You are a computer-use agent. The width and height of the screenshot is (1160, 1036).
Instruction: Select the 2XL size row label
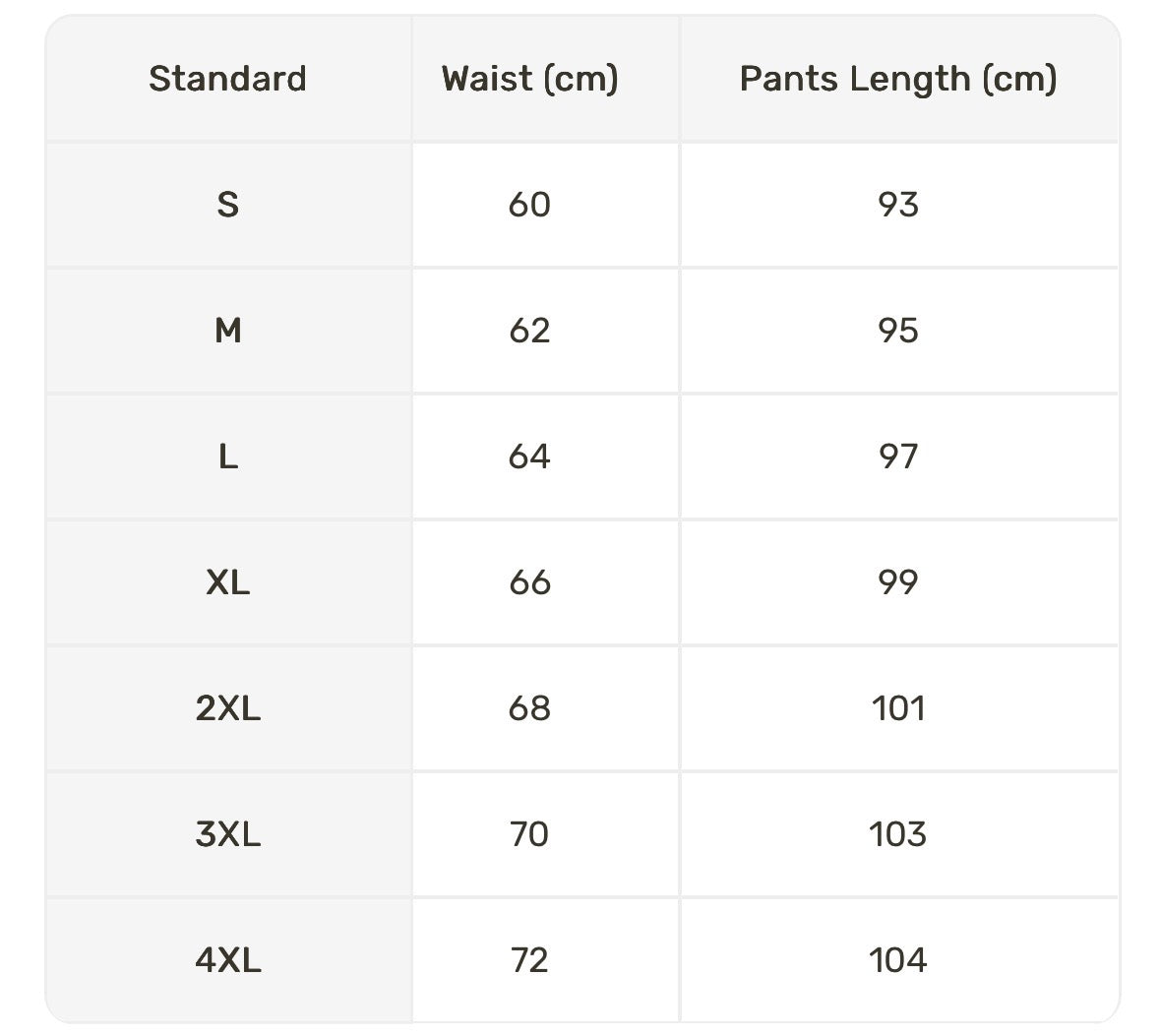click(x=227, y=708)
